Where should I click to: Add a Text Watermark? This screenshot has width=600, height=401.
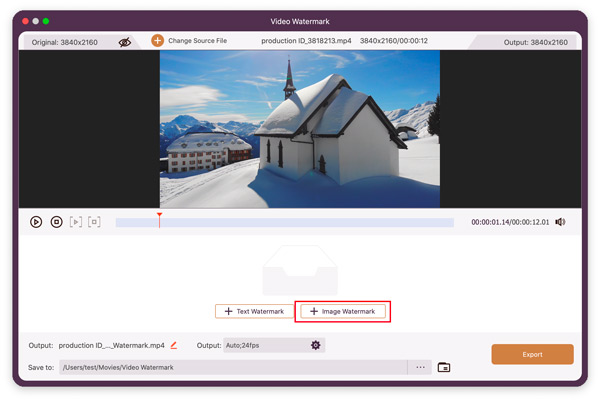point(254,311)
